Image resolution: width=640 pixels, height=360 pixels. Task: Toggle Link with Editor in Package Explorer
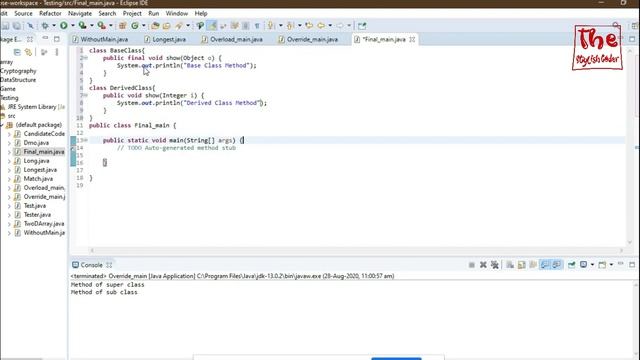[x=28, y=52]
